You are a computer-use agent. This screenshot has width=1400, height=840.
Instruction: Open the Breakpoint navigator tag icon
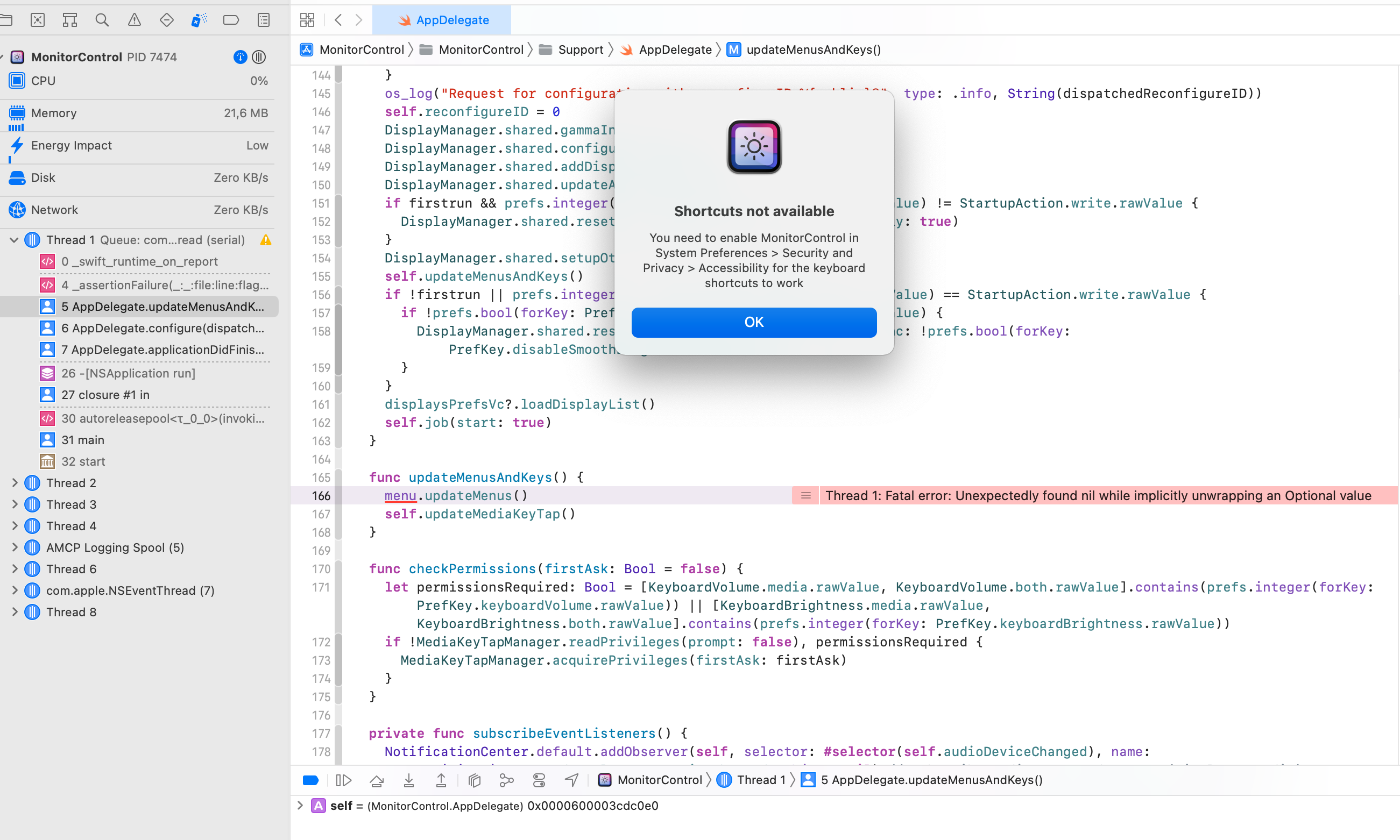pyautogui.click(x=231, y=20)
